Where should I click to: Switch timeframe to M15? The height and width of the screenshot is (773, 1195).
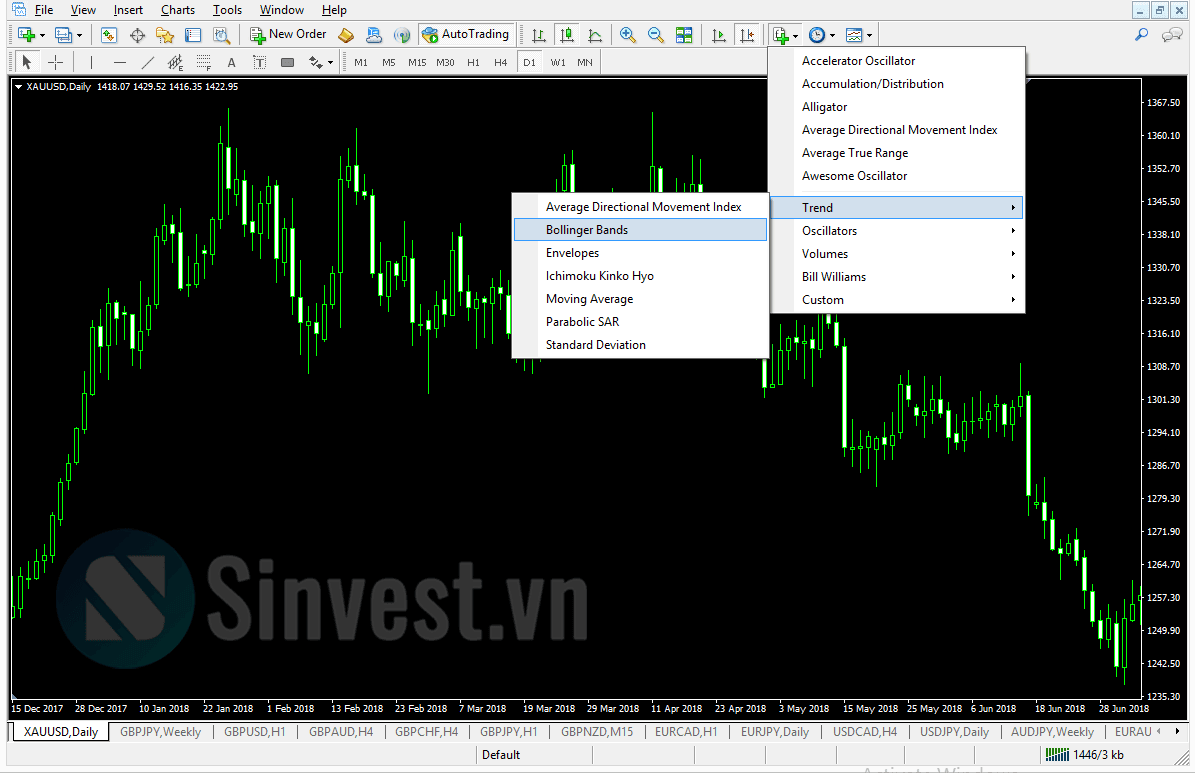pos(417,63)
